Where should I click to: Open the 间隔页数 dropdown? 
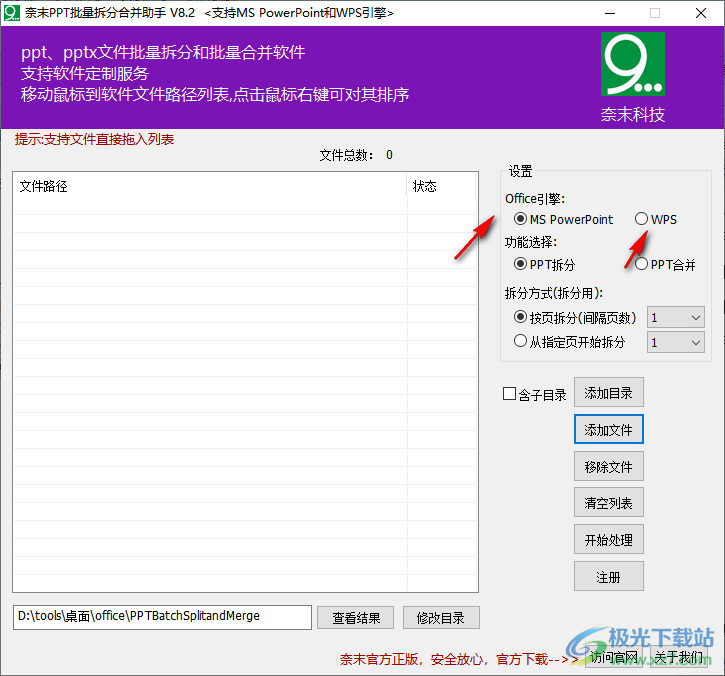(676, 318)
